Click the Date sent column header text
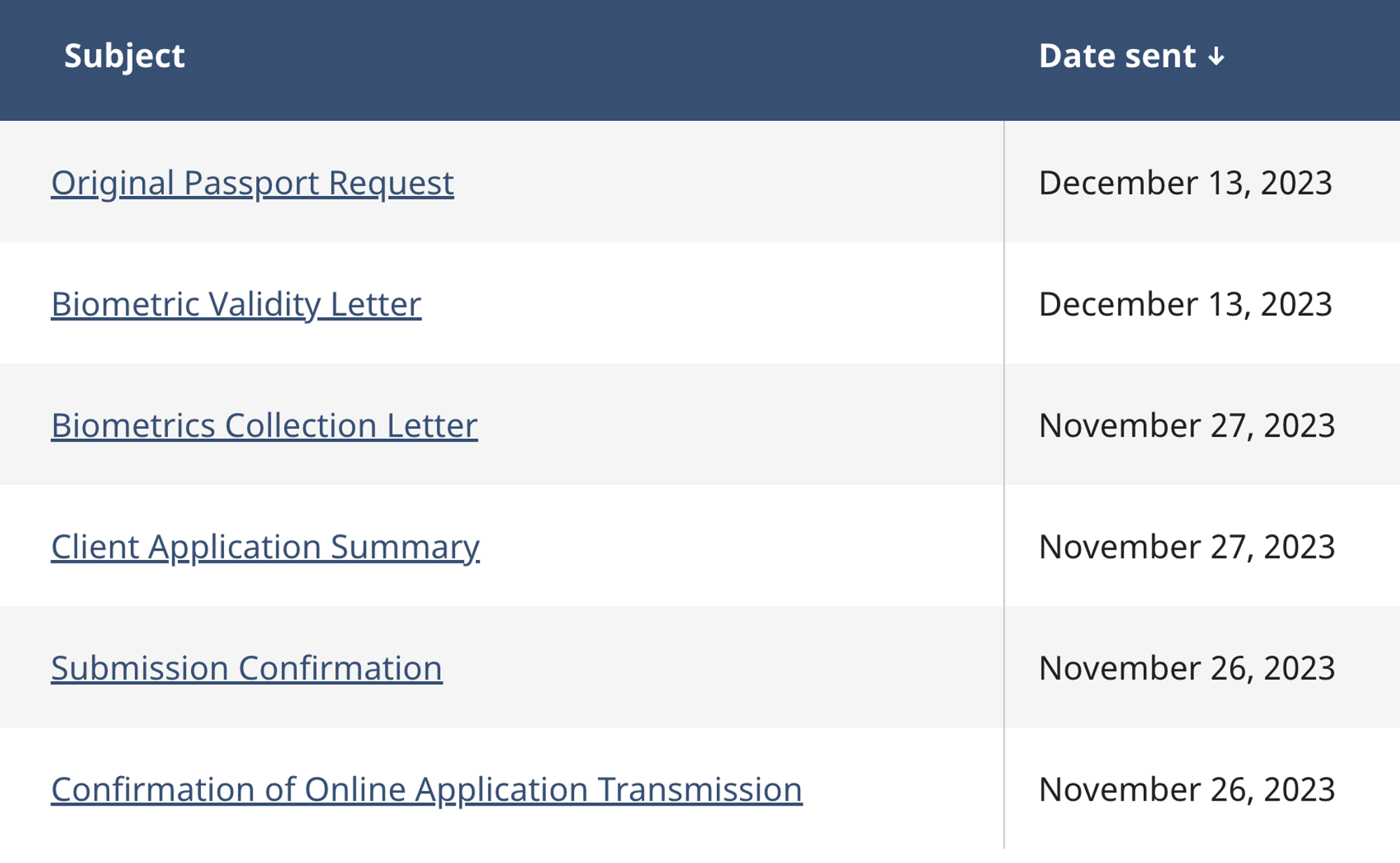 1117,56
